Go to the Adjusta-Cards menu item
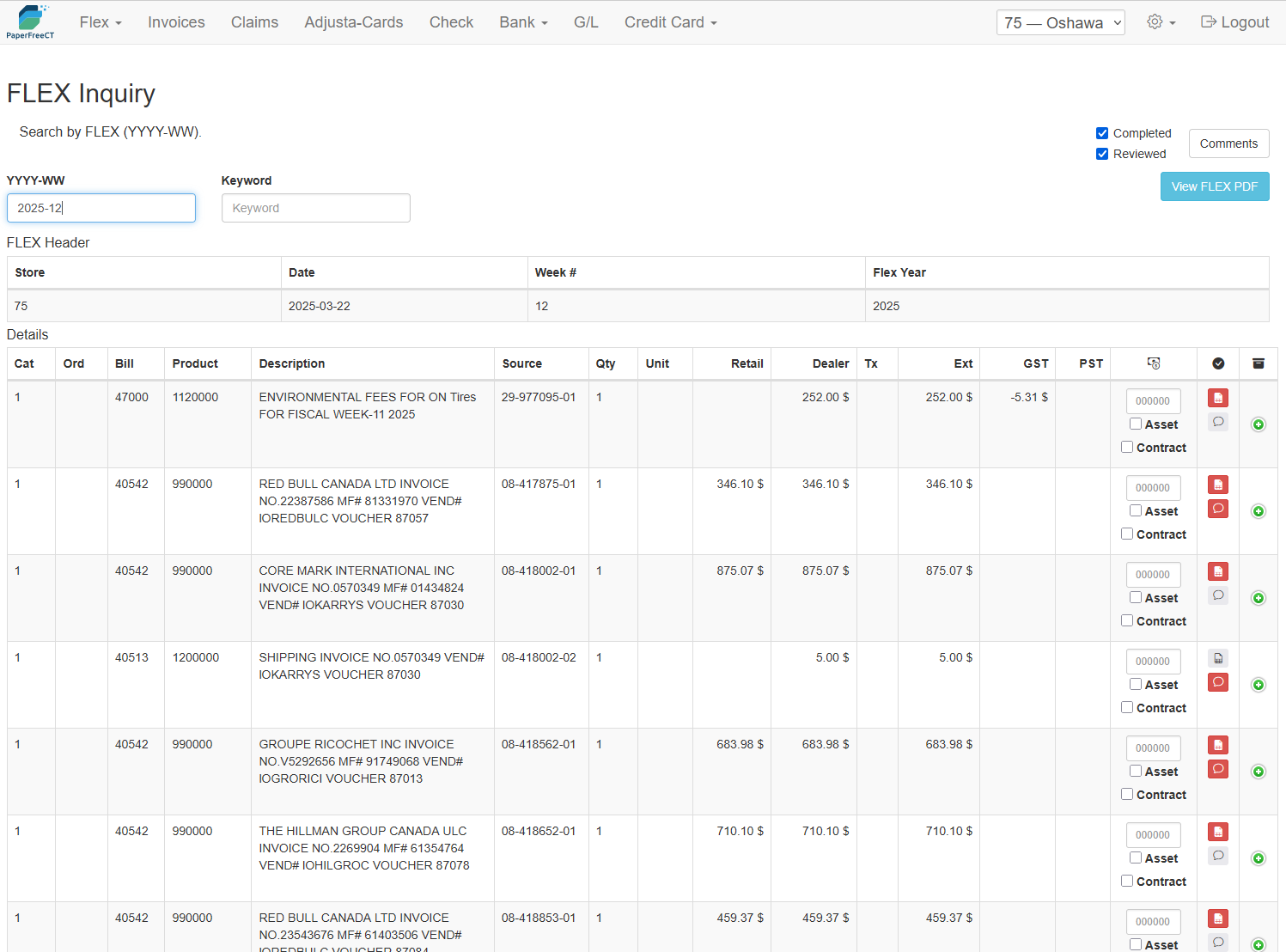The image size is (1286, 952). pyautogui.click(x=353, y=22)
